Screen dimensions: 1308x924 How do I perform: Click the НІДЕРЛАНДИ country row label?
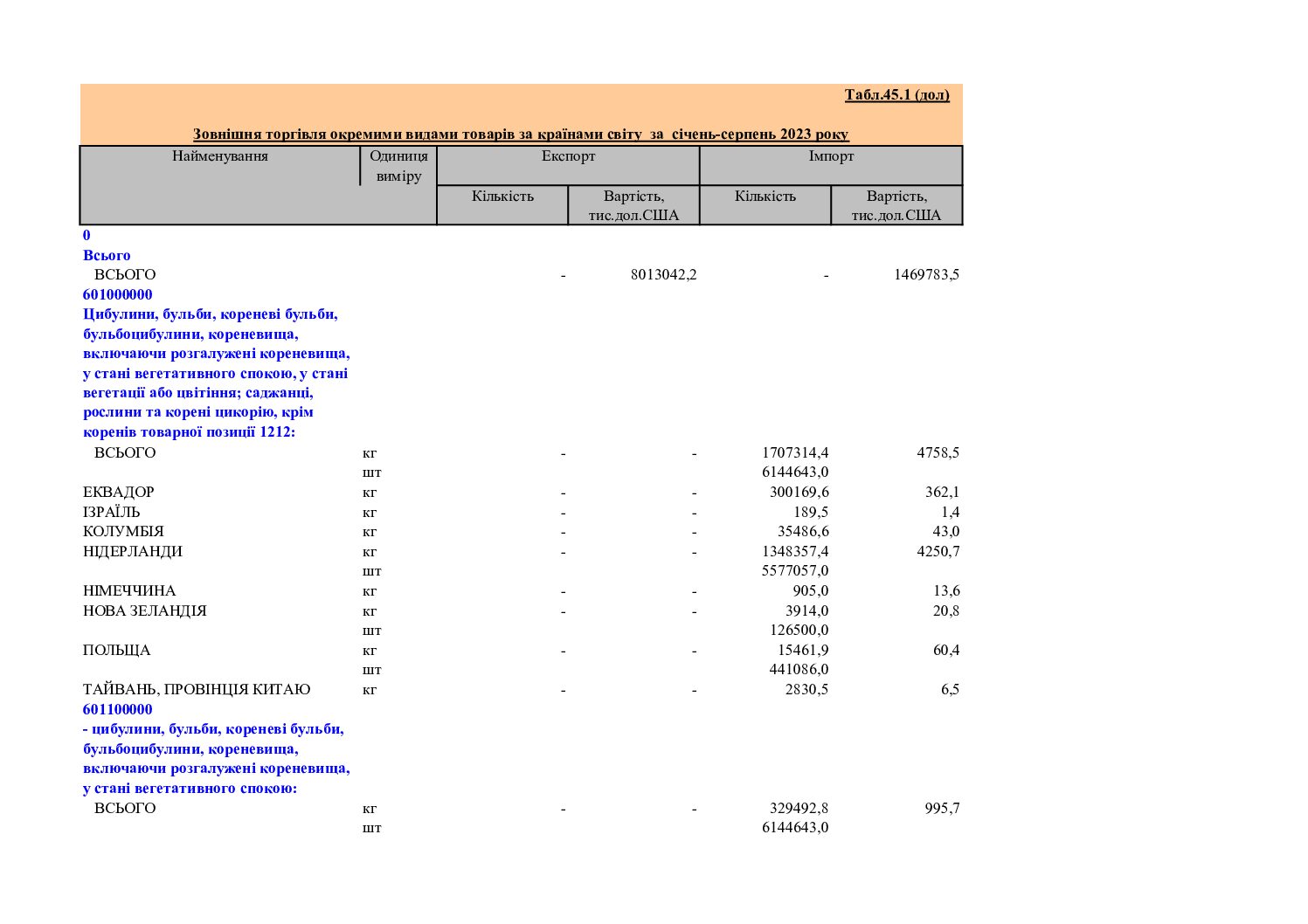(133, 551)
